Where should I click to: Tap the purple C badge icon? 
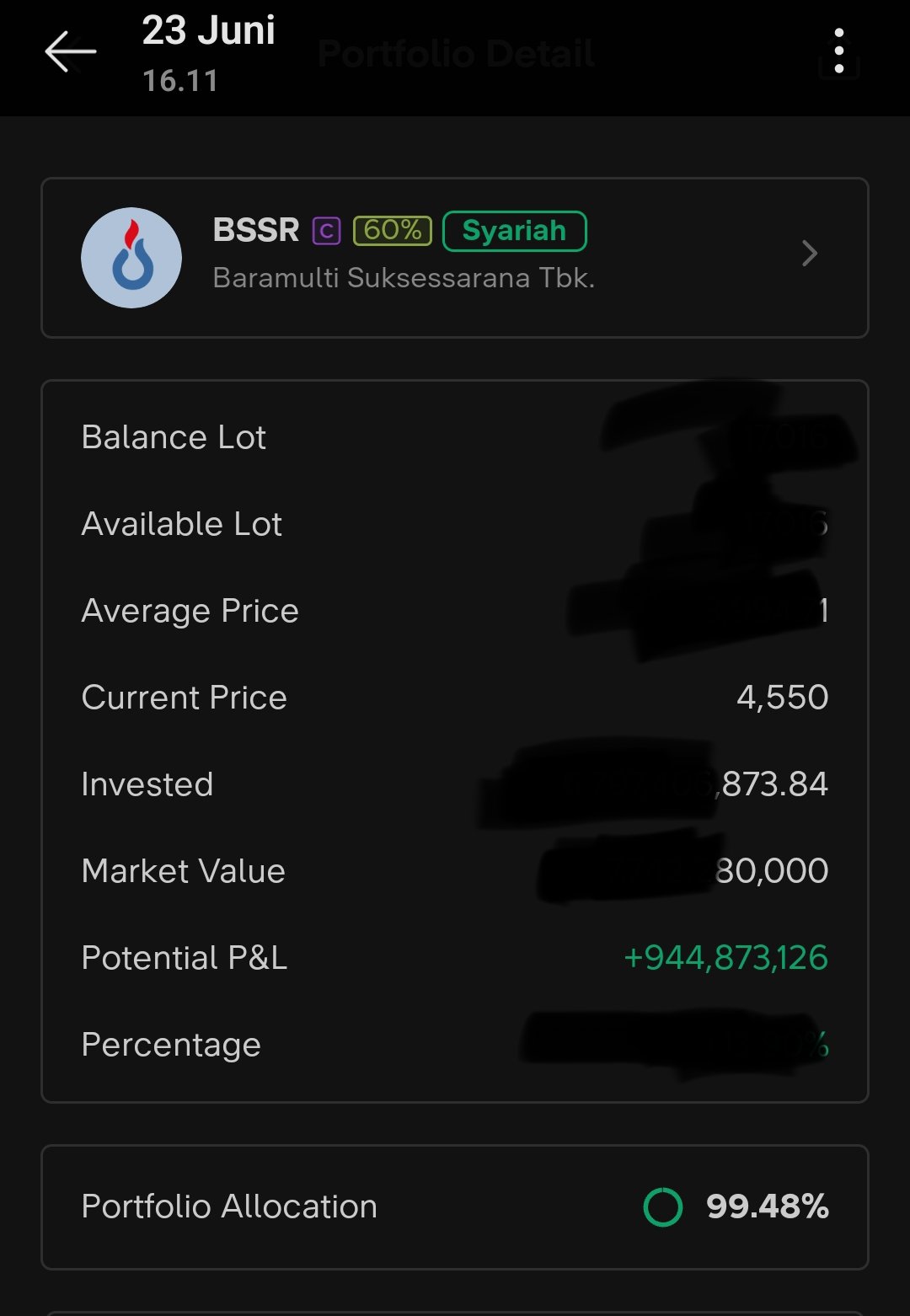tap(326, 230)
